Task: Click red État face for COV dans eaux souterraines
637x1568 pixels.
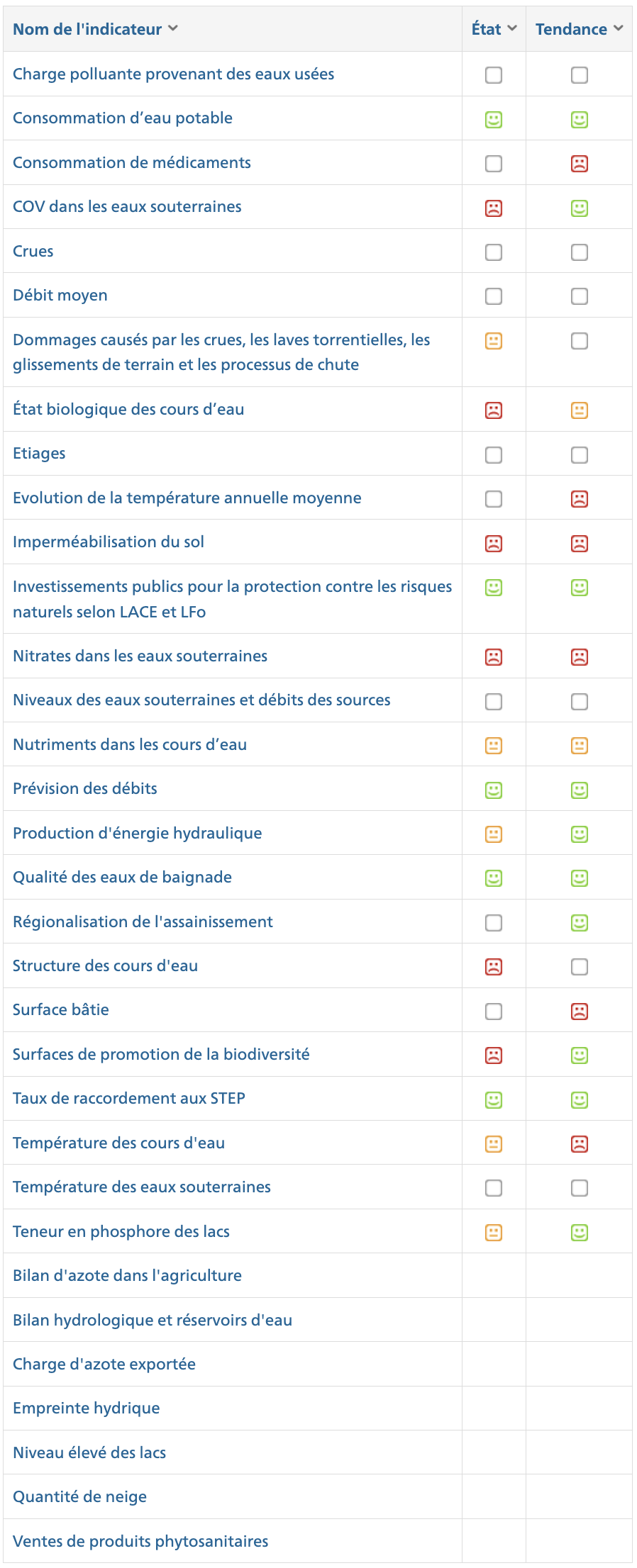Action: pyautogui.click(x=494, y=208)
